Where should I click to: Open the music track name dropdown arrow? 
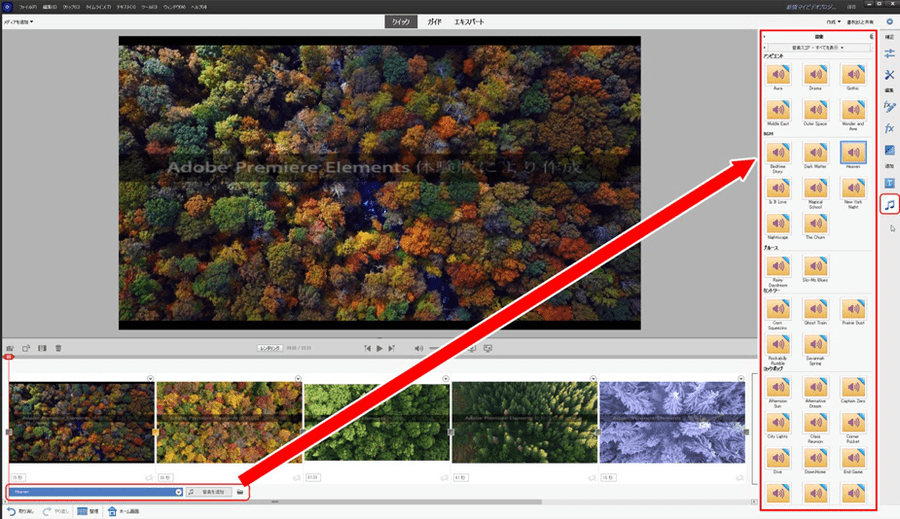tap(179, 492)
